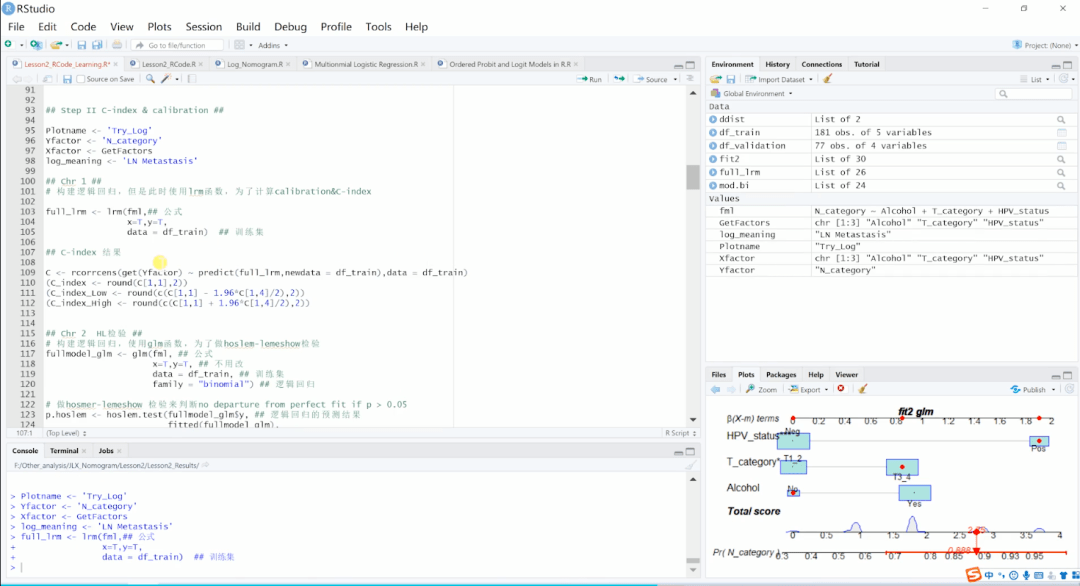Re-run the previous code region
Viewport: 1080px width, 586px height.
coord(619,79)
